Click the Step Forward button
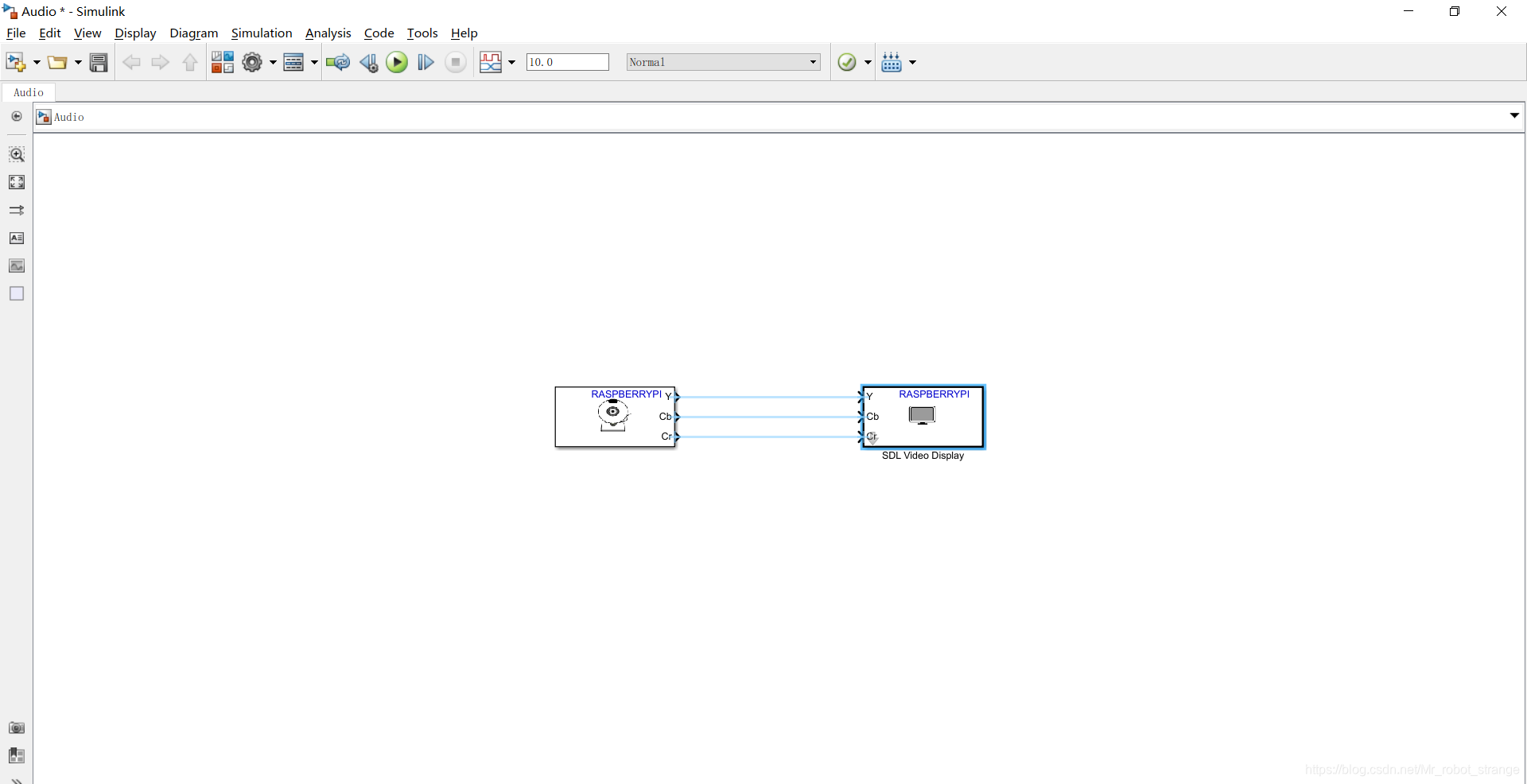1527x784 pixels. [x=425, y=62]
